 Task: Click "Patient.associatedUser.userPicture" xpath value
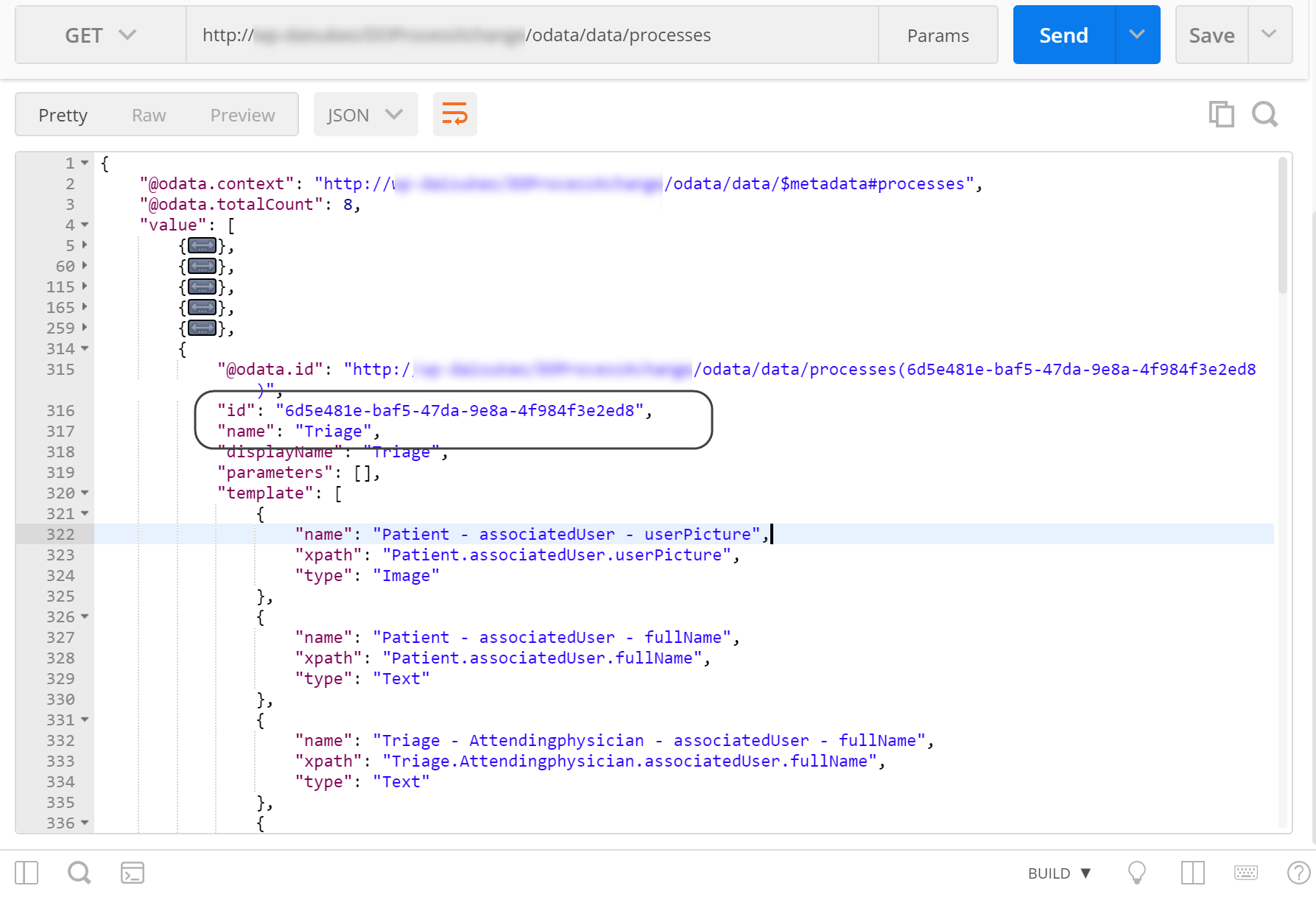557,555
